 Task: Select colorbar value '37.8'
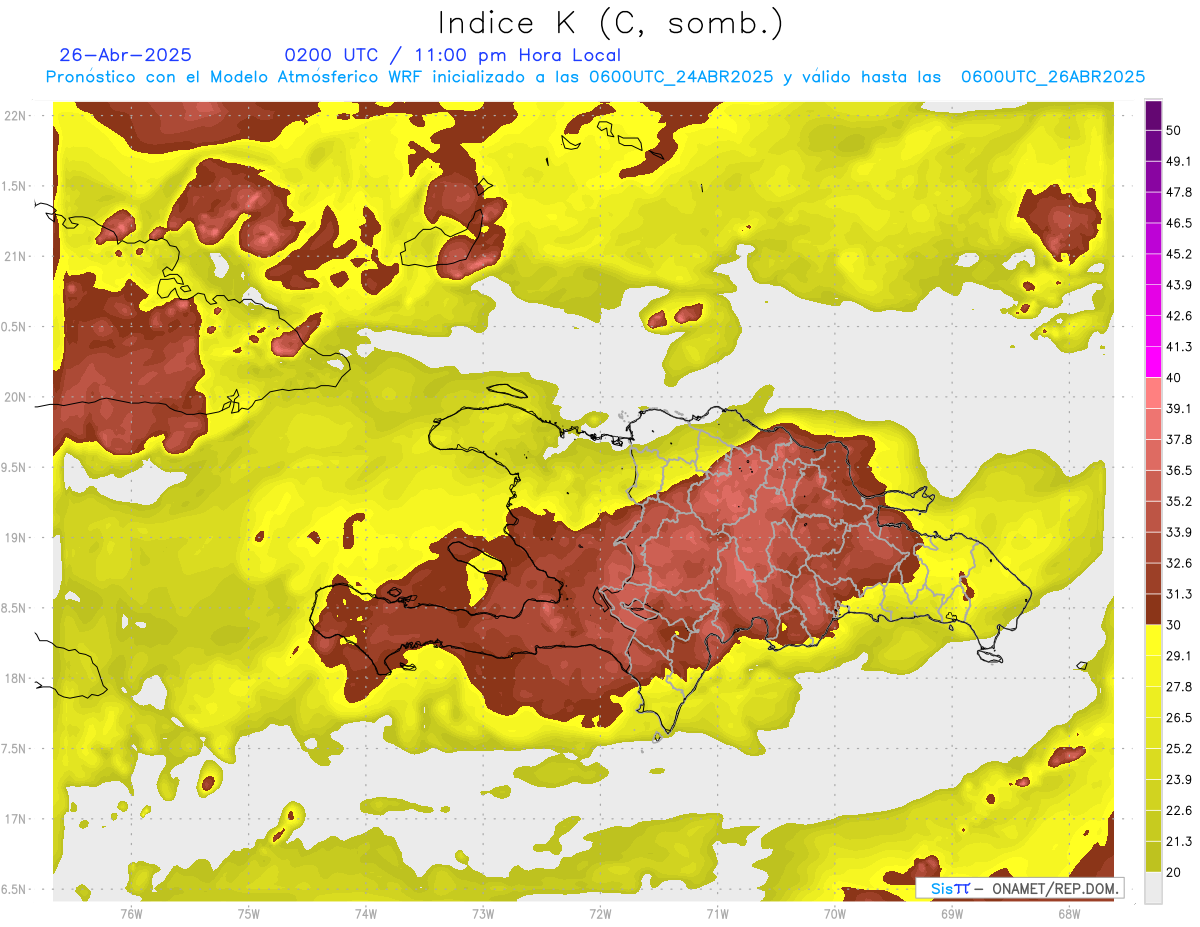point(1179,439)
